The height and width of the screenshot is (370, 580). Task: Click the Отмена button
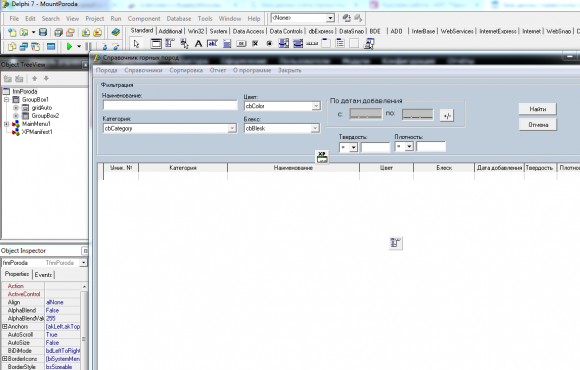coord(537,125)
